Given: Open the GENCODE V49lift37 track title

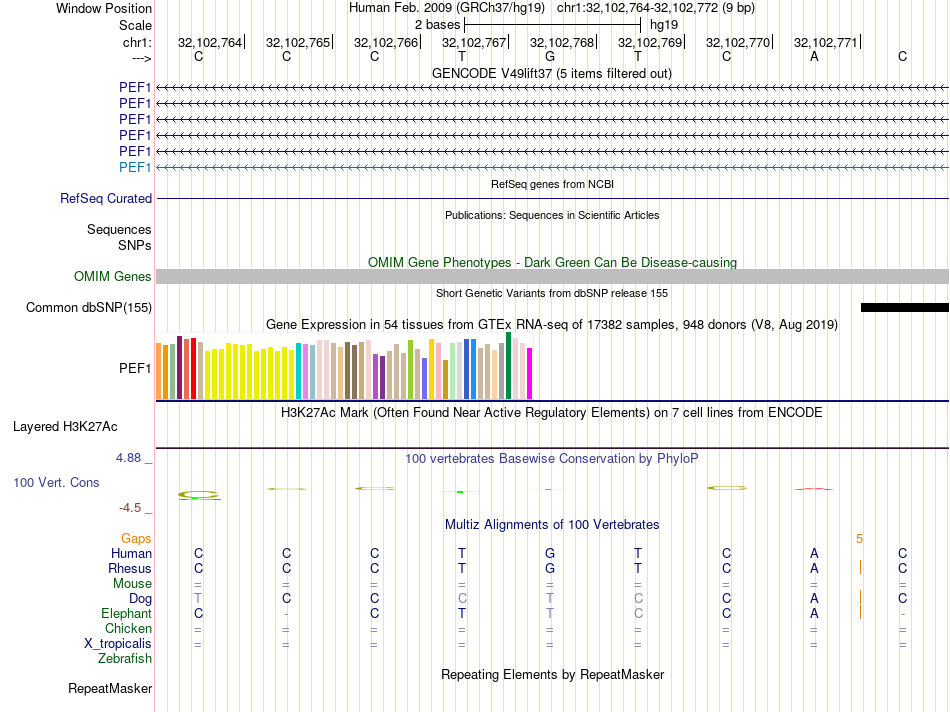Looking at the screenshot, I should click(x=551, y=73).
